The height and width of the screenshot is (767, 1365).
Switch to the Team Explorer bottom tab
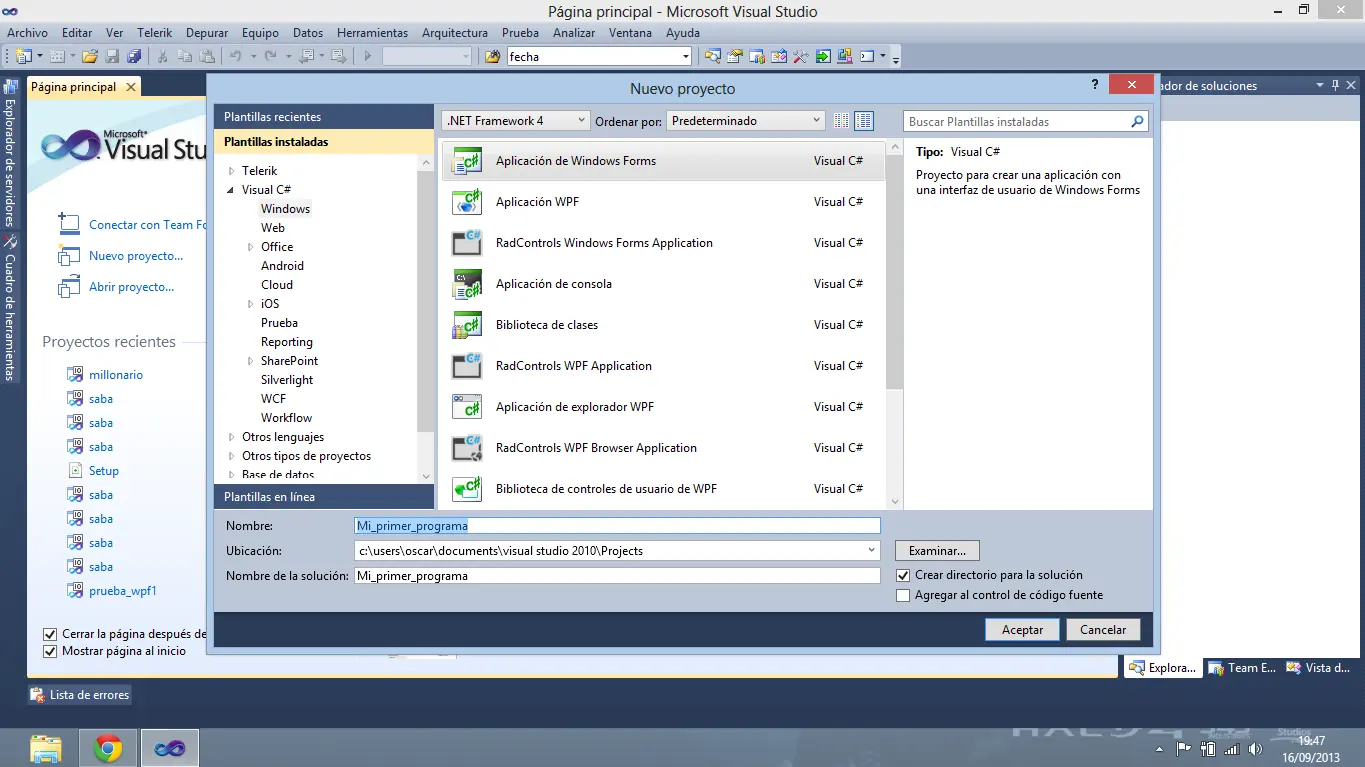point(1241,668)
